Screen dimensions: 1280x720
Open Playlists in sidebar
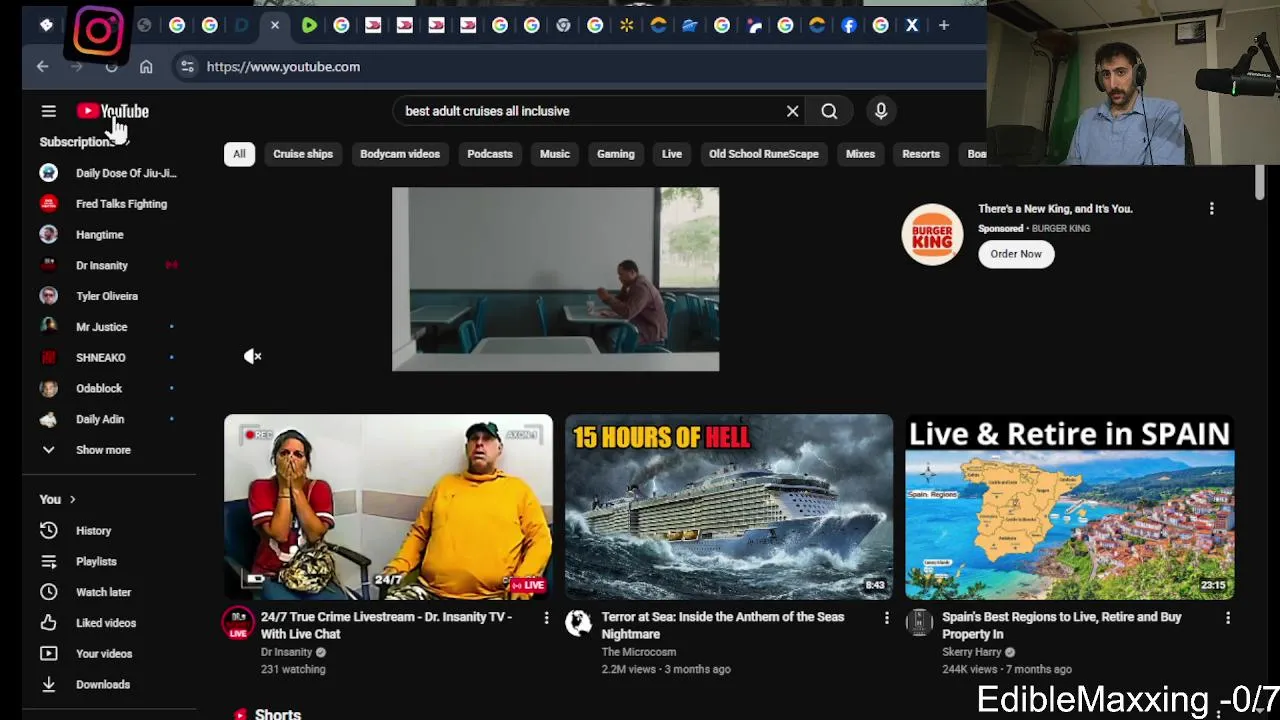point(96,562)
